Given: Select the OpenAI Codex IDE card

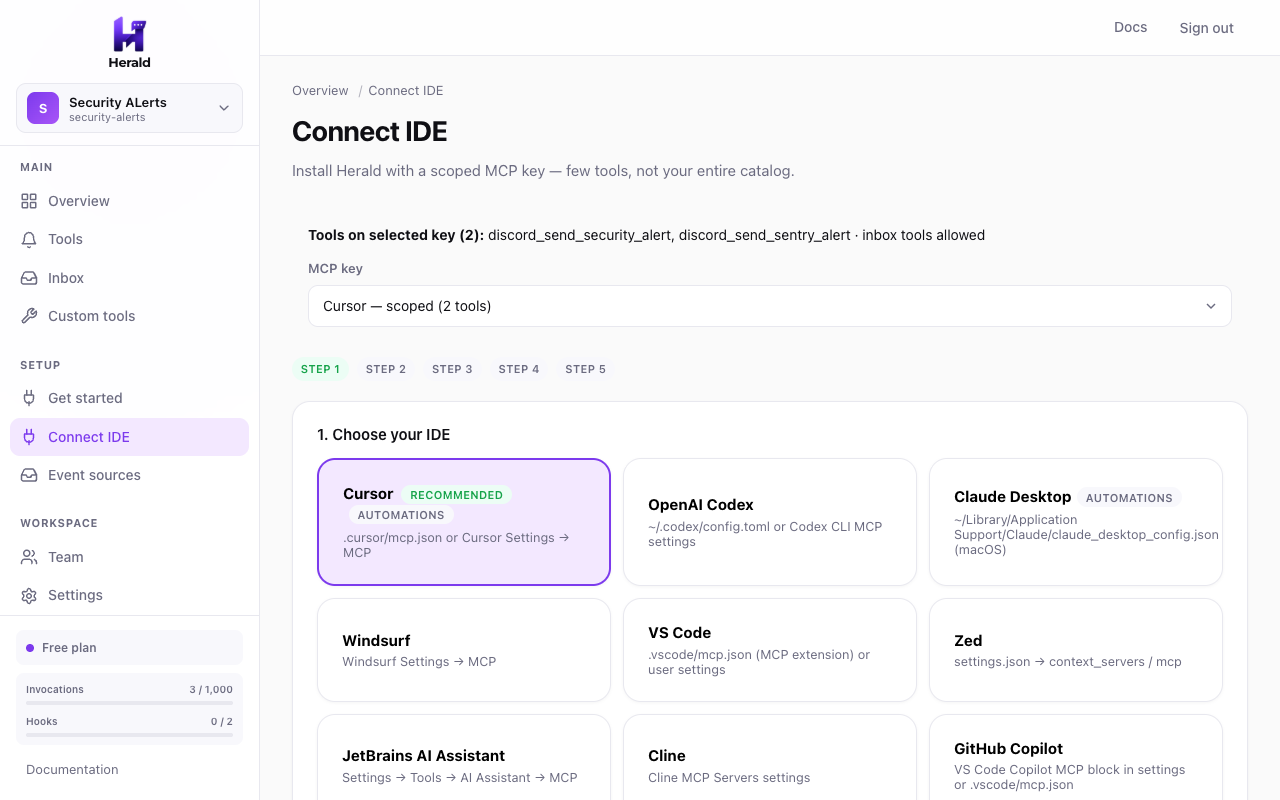Looking at the screenshot, I should [x=770, y=522].
